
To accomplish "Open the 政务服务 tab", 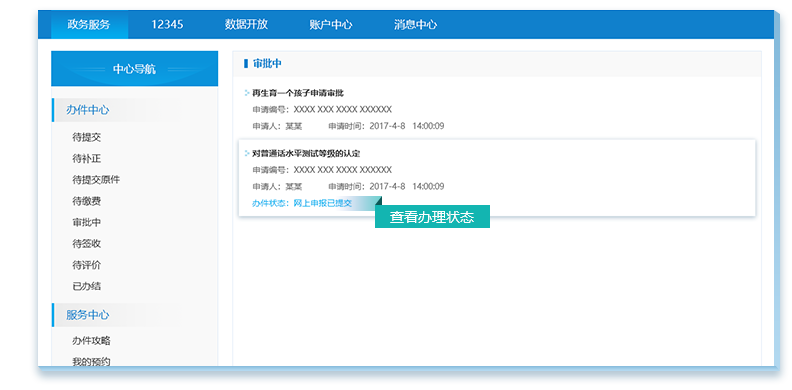I will tap(89, 24).
